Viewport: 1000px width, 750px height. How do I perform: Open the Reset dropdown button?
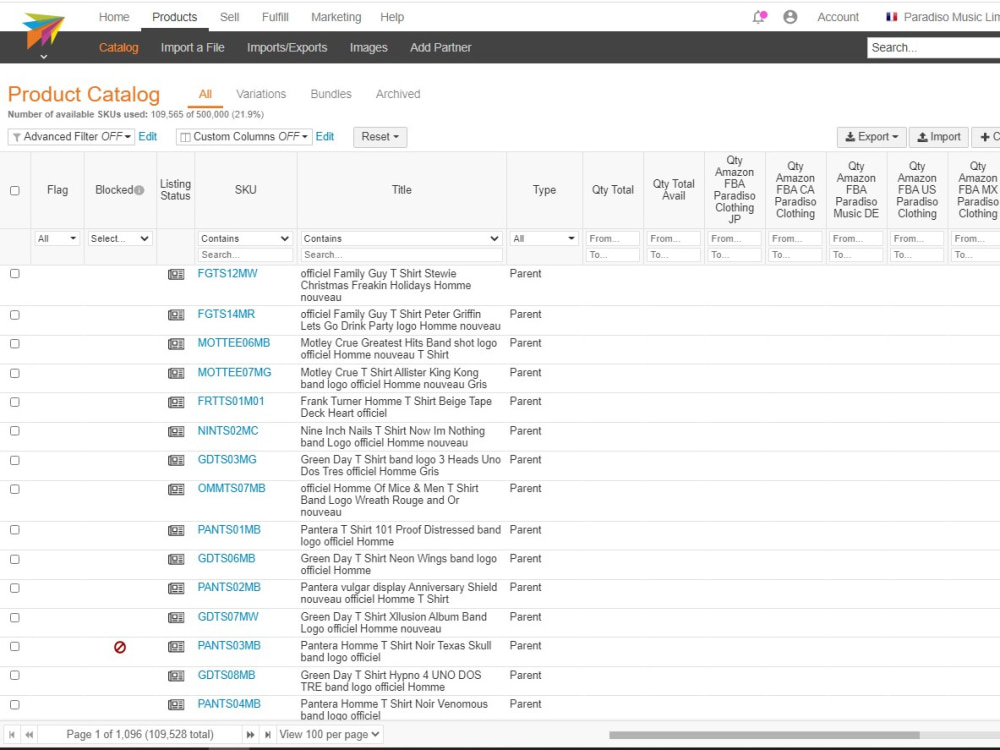(x=380, y=136)
